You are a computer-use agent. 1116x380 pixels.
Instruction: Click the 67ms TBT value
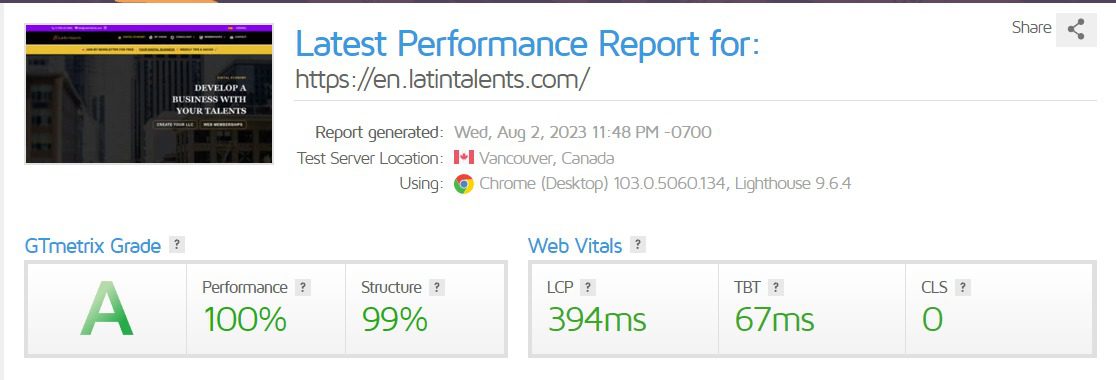point(774,319)
